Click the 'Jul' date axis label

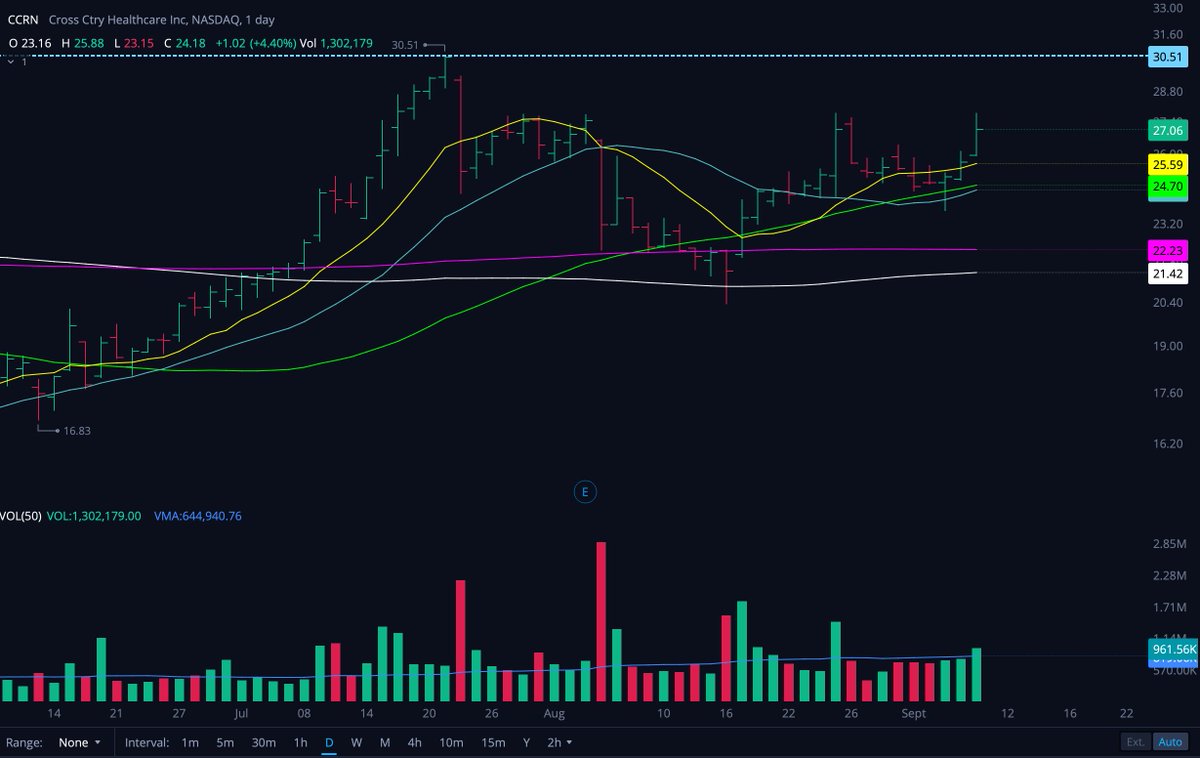(x=241, y=714)
